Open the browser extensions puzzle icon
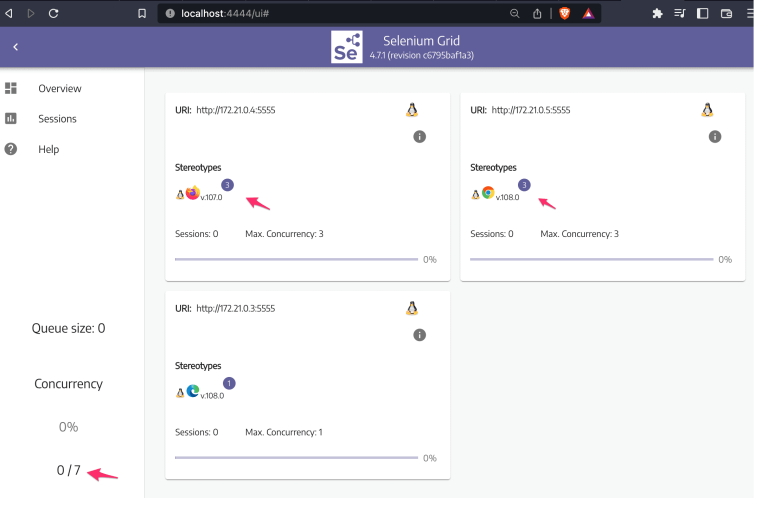 657,13
